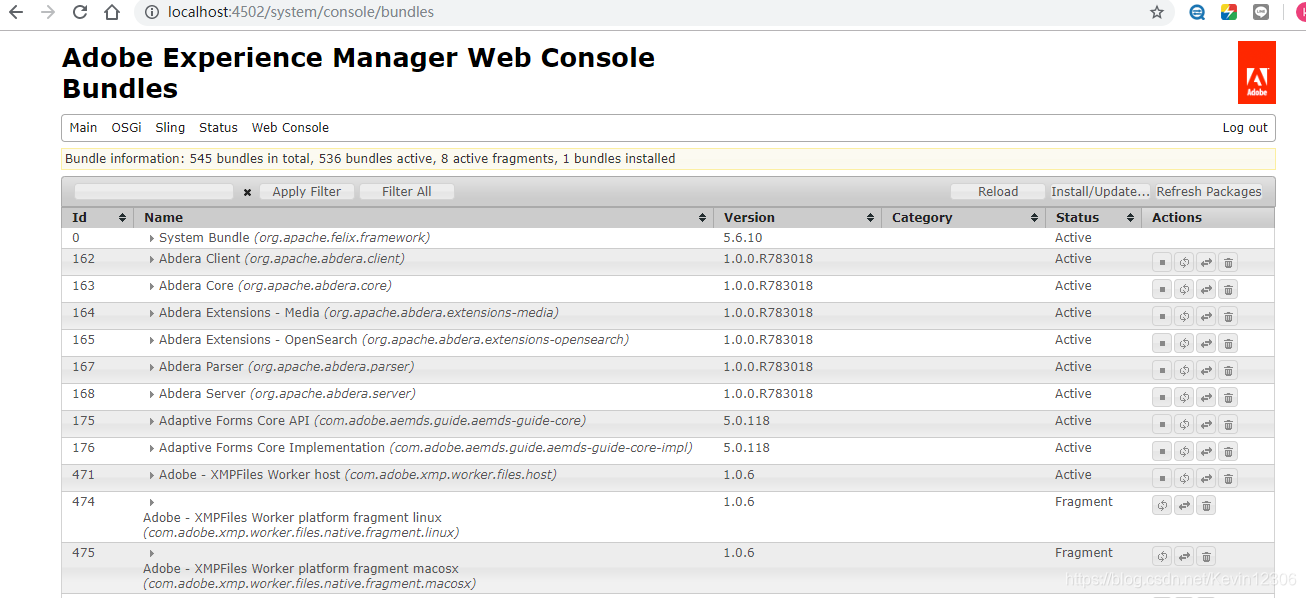Click the Fragment status of bundle 474
This screenshot has height=598, width=1306.
tap(1083, 502)
